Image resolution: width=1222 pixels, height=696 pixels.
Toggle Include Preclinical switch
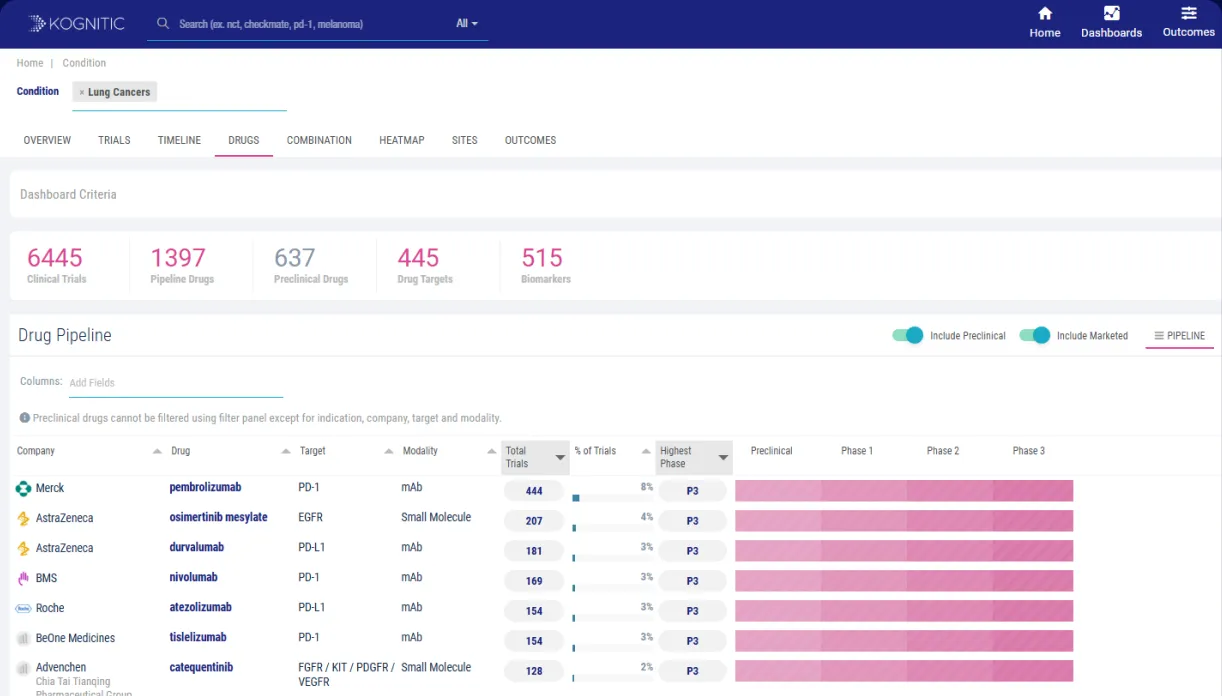tap(908, 335)
